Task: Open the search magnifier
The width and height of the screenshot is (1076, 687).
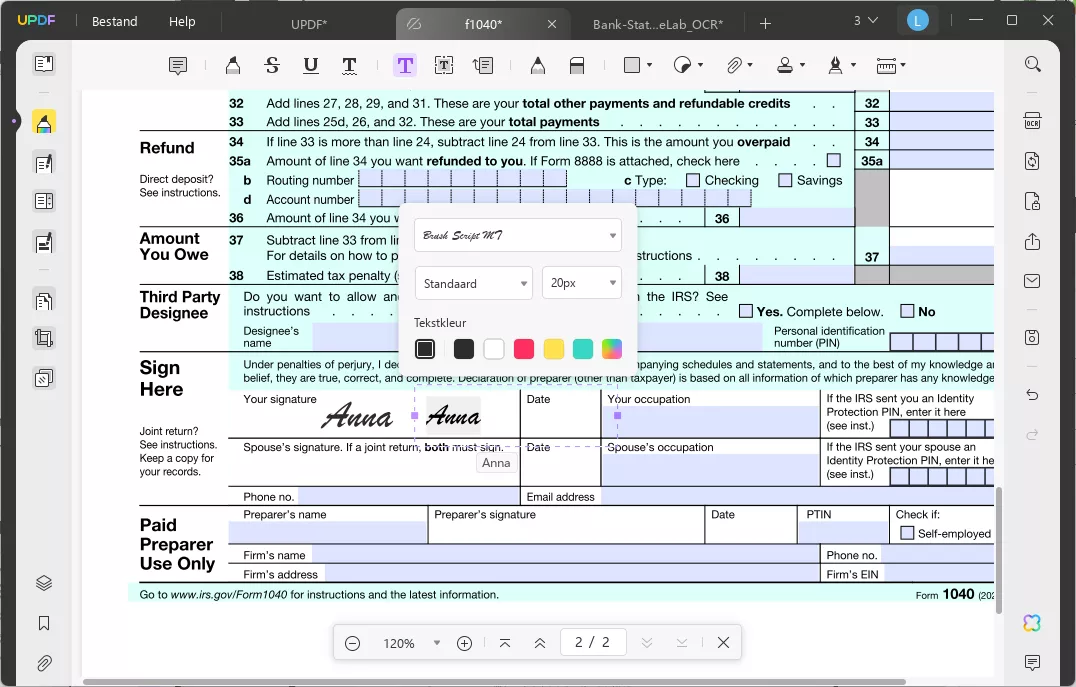Action: [1033, 65]
